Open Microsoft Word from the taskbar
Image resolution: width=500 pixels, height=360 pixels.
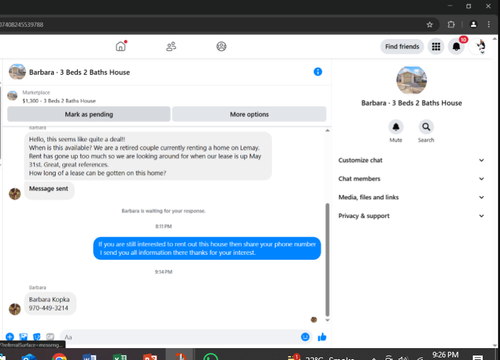[x=89, y=357]
